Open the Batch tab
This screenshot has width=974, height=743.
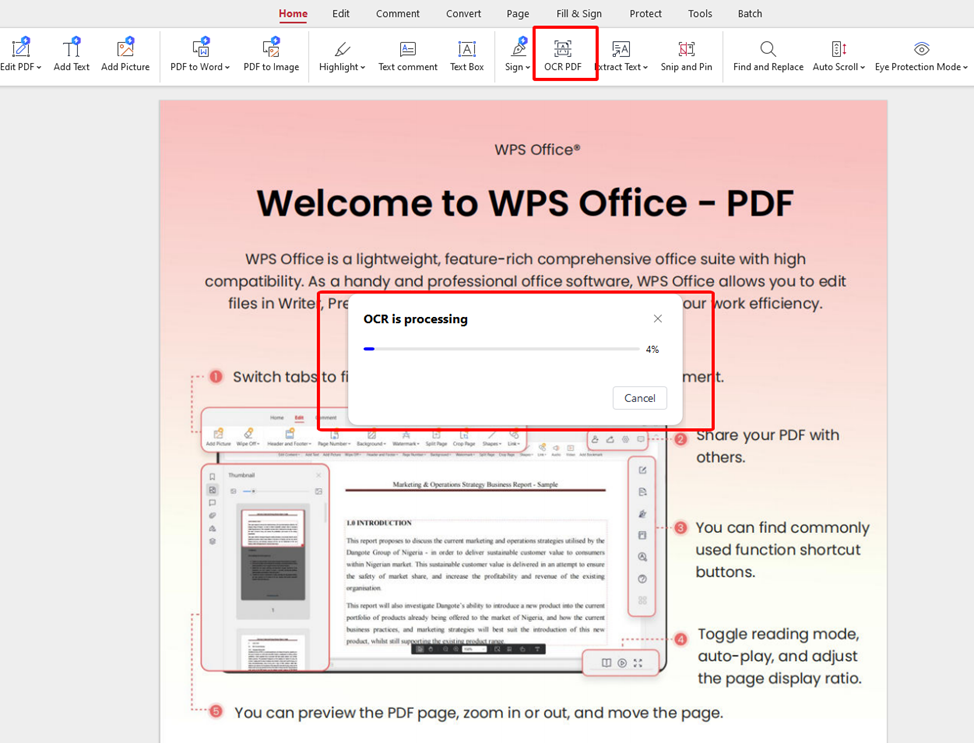(x=750, y=14)
